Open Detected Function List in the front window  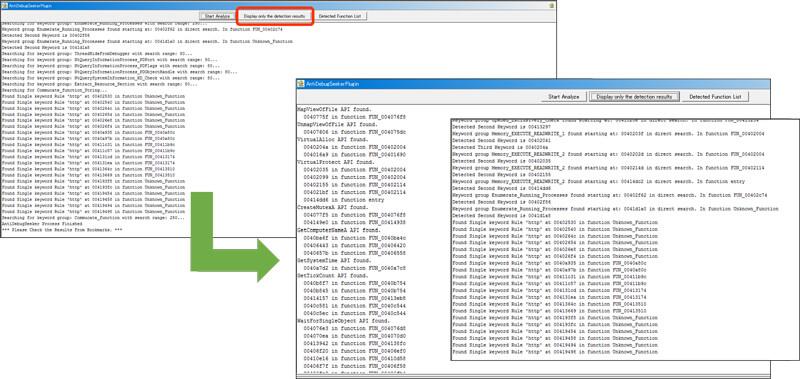tap(716, 97)
